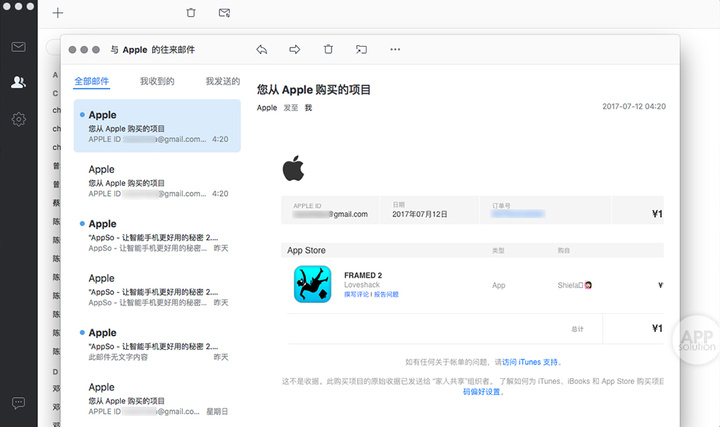Open the settings gear in sidebar
Viewport: 720px width, 427px height.
click(18, 119)
